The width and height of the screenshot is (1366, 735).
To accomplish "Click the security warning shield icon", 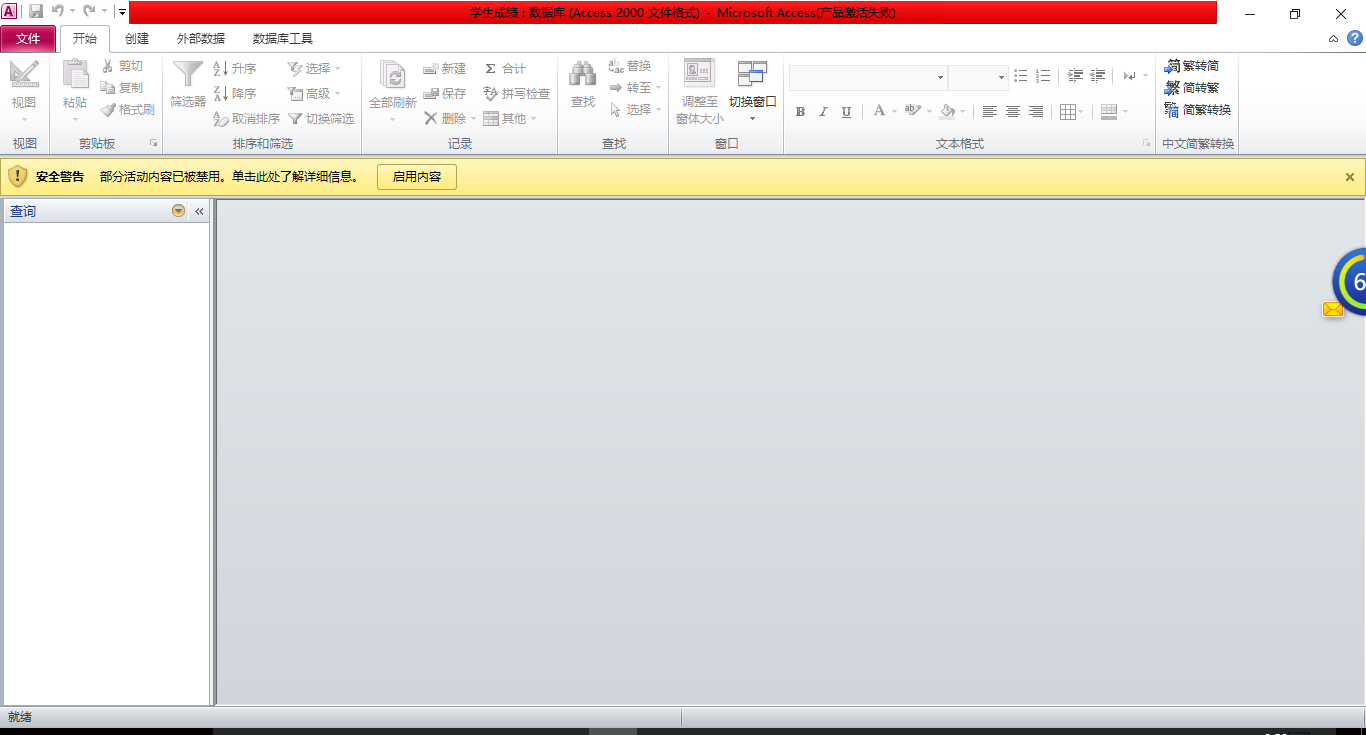I will click(x=18, y=177).
